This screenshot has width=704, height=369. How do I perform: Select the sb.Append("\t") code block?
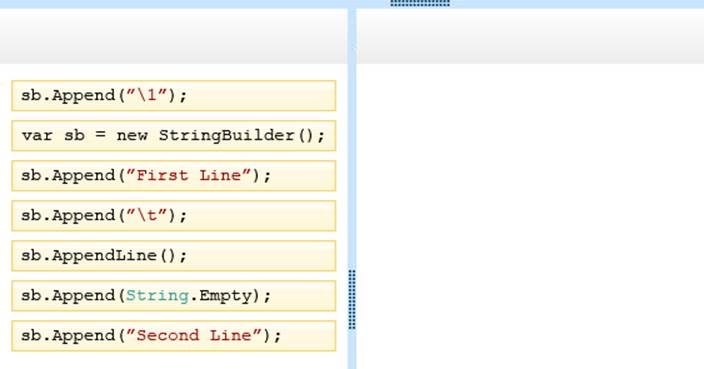point(174,215)
